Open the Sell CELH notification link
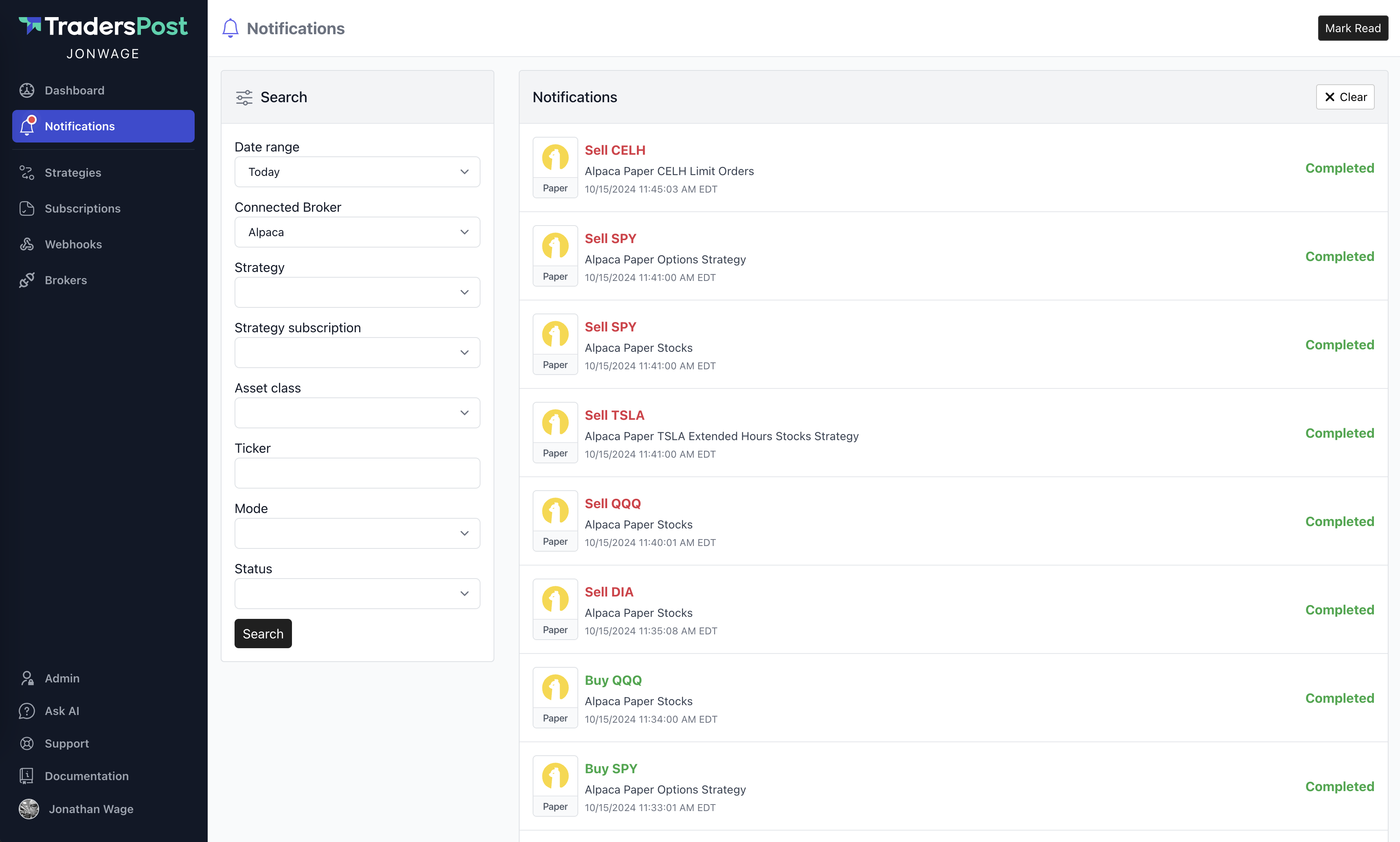Viewport: 1400px width, 842px height. point(615,150)
